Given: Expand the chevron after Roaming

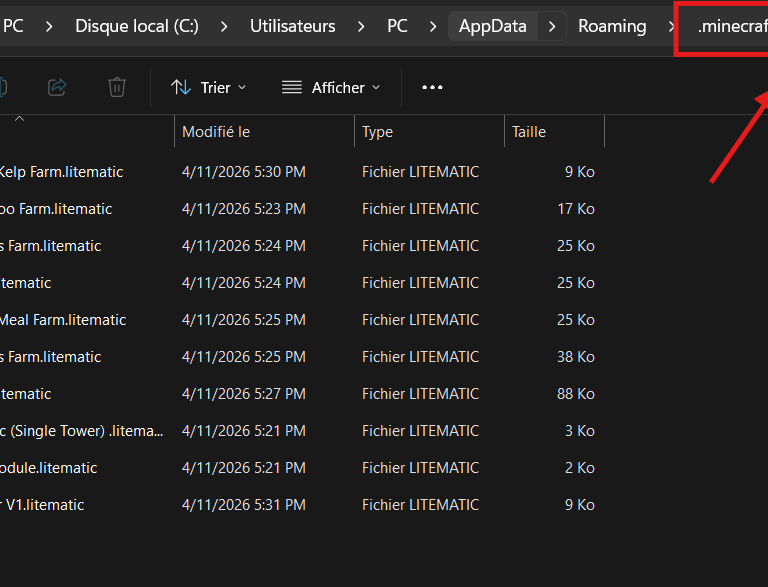Looking at the screenshot, I should click(670, 26).
